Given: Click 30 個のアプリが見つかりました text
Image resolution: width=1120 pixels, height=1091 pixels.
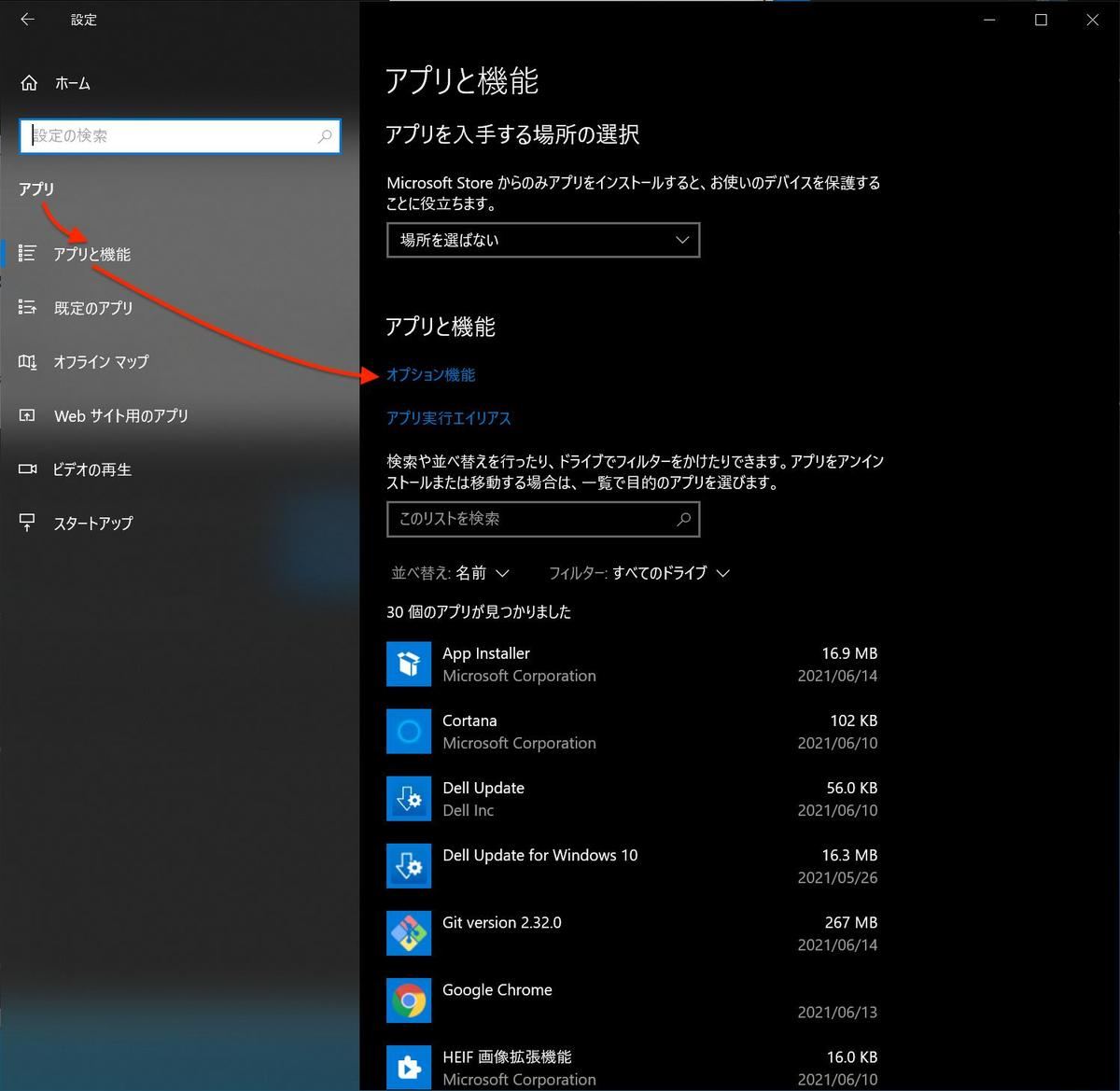Looking at the screenshot, I should [x=479, y=612].
